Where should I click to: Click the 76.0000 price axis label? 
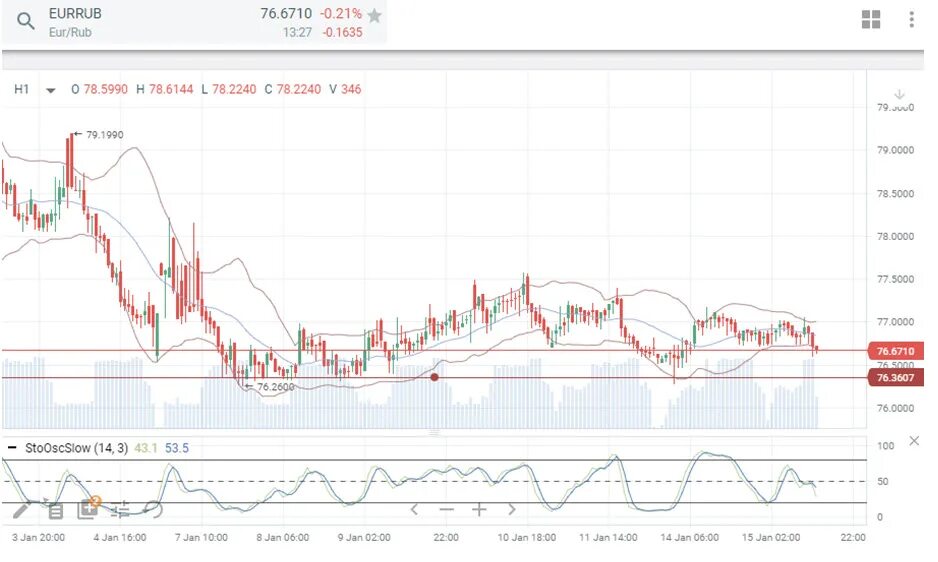(x=895, y=408)
